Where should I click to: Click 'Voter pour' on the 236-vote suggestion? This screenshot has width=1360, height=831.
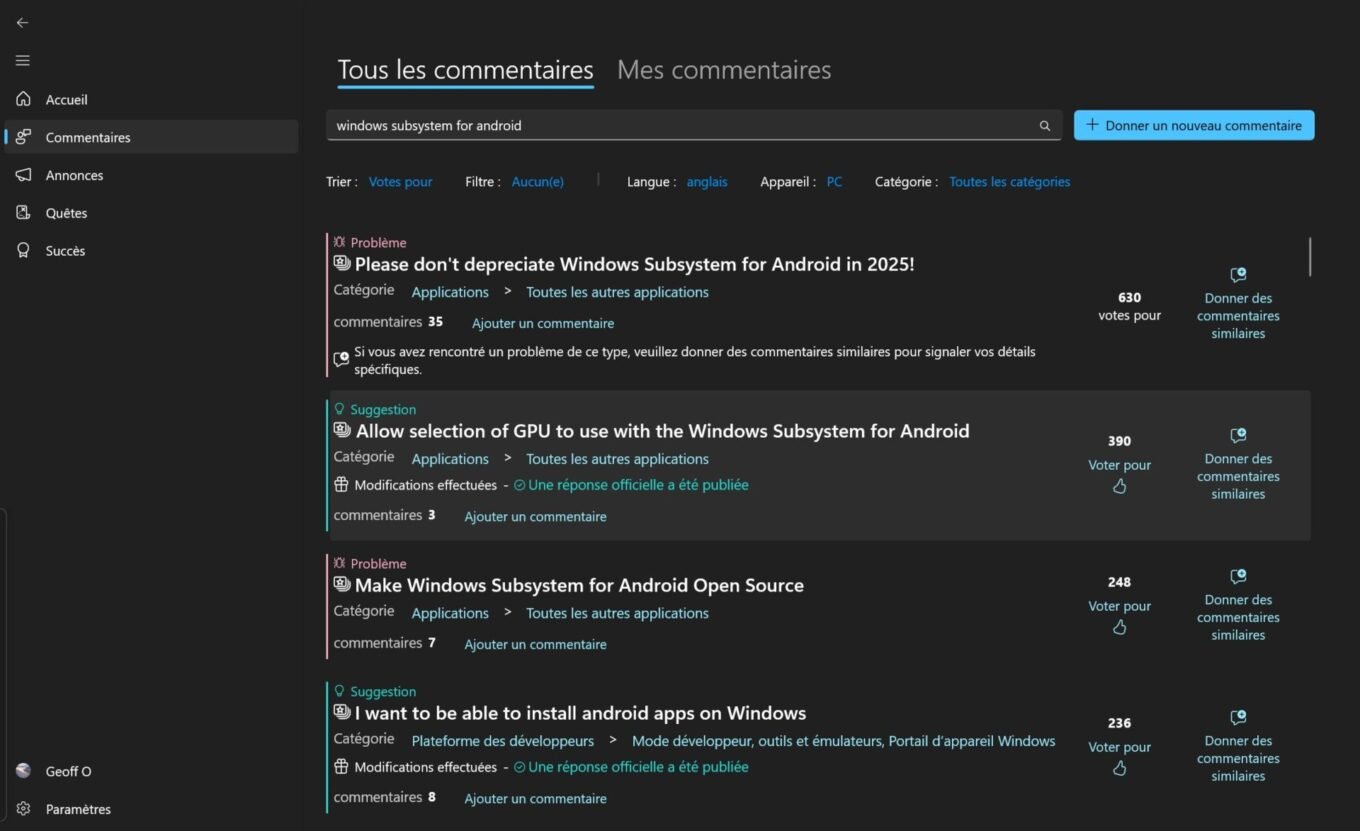[1119, 747]
